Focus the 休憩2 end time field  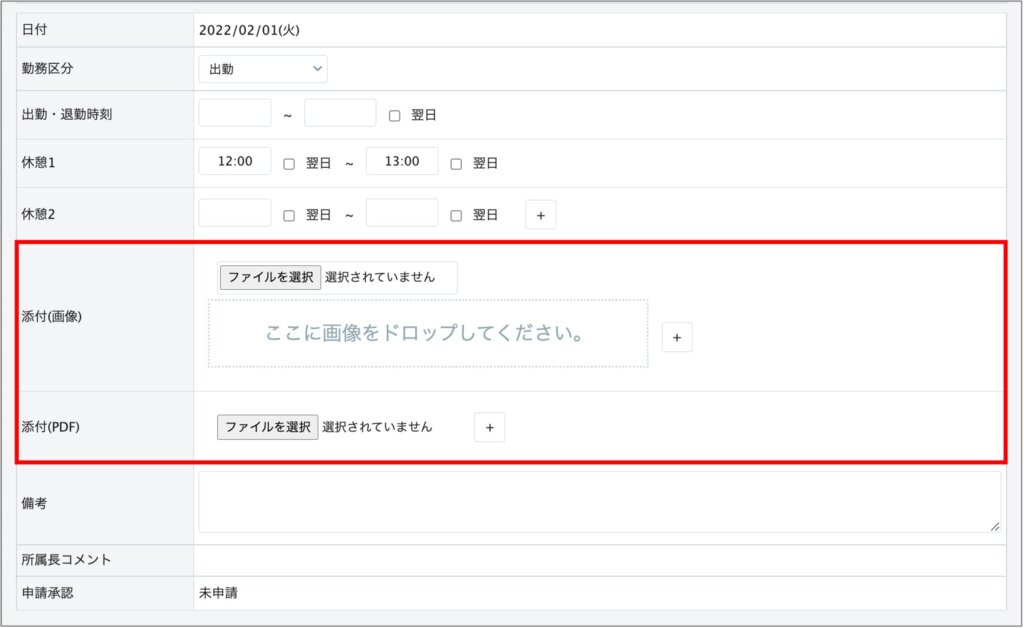pyautogui.click(x=402, y=214)
